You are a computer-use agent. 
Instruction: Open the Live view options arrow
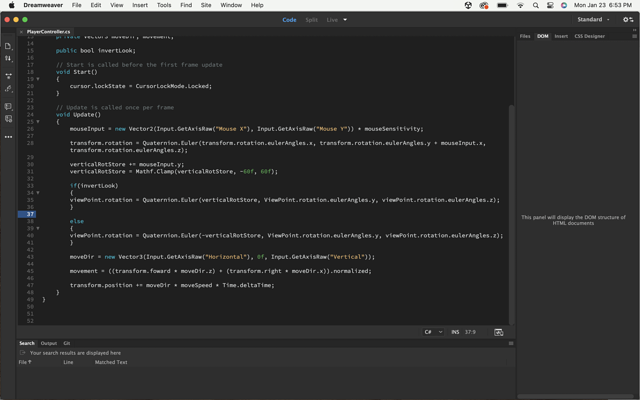coord(345,20)
